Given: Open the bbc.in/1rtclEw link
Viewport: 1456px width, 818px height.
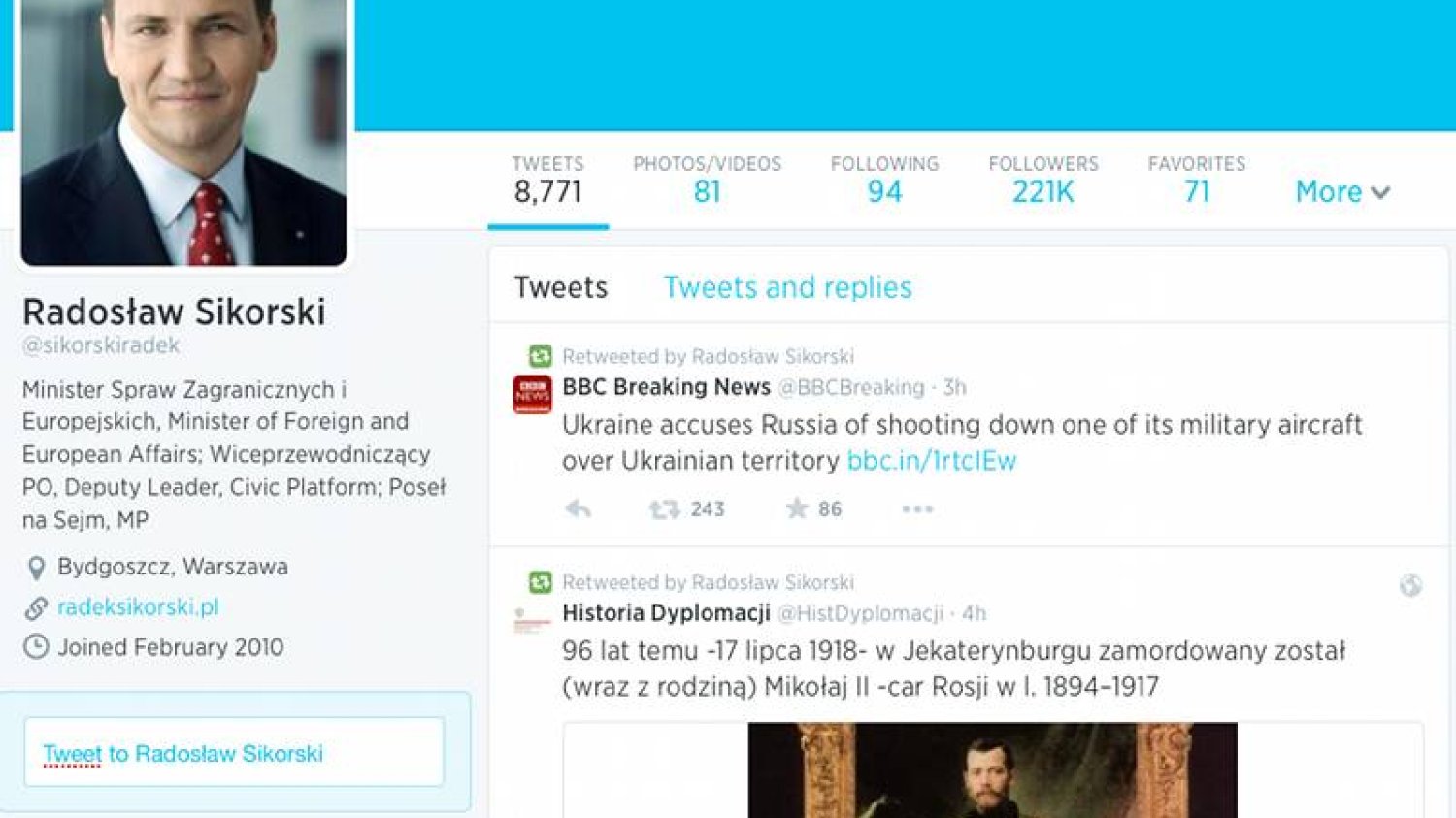Looking at the screenshot, I should [932, 460].
